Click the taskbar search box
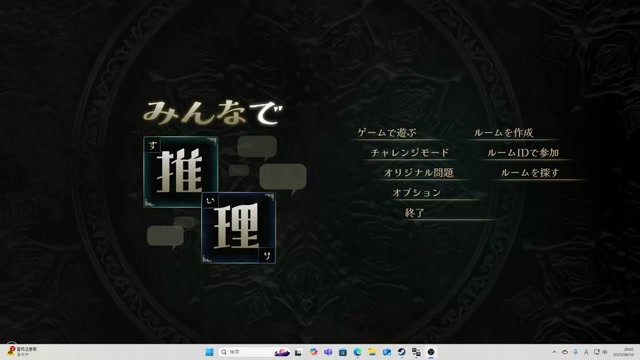Screen dimensions: 640x360 coord(255,352)
